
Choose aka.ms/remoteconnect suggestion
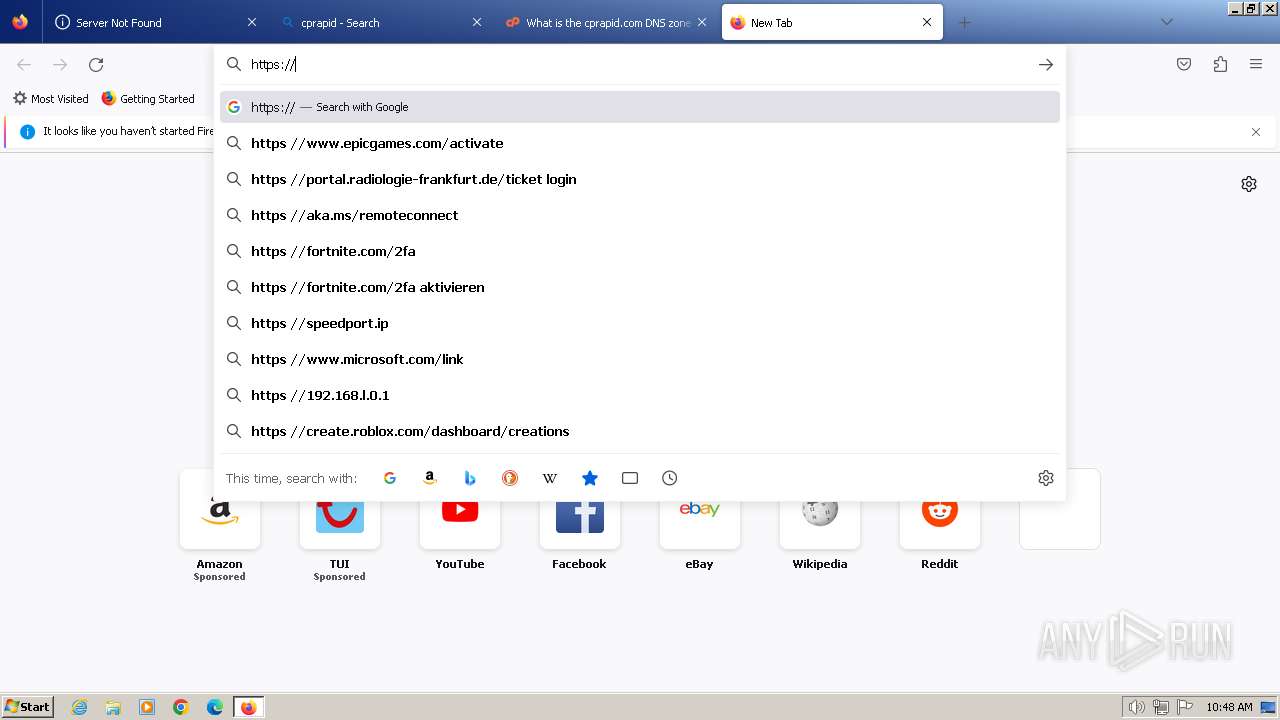640,215
